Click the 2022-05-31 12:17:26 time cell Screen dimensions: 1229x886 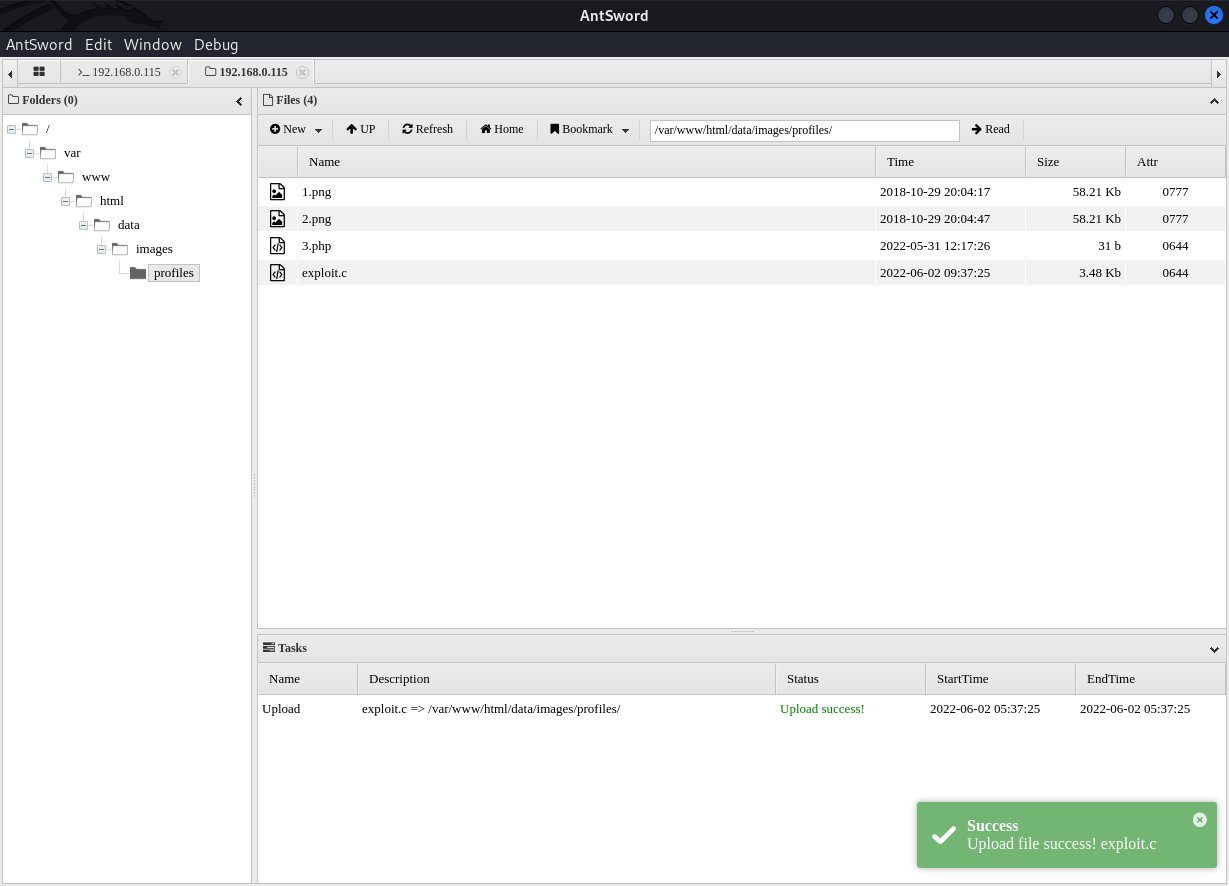point(935,245)
